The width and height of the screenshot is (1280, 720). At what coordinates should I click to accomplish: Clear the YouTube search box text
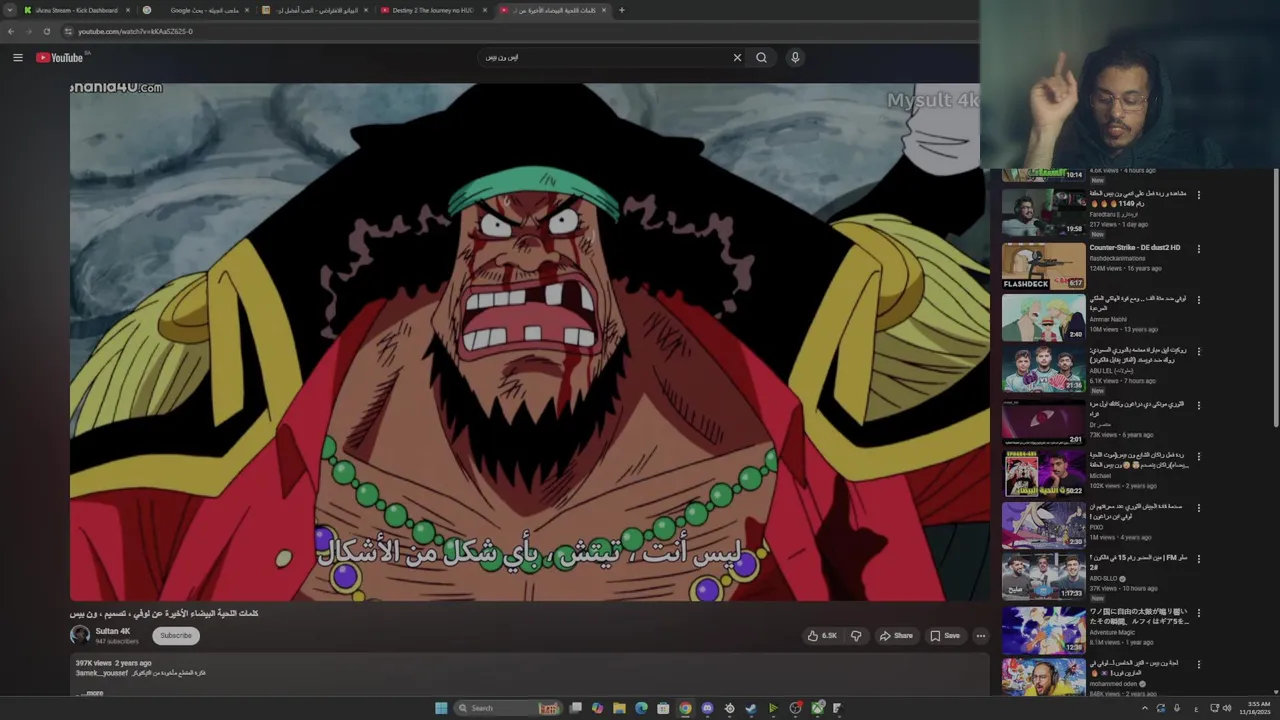pos(737,57)
